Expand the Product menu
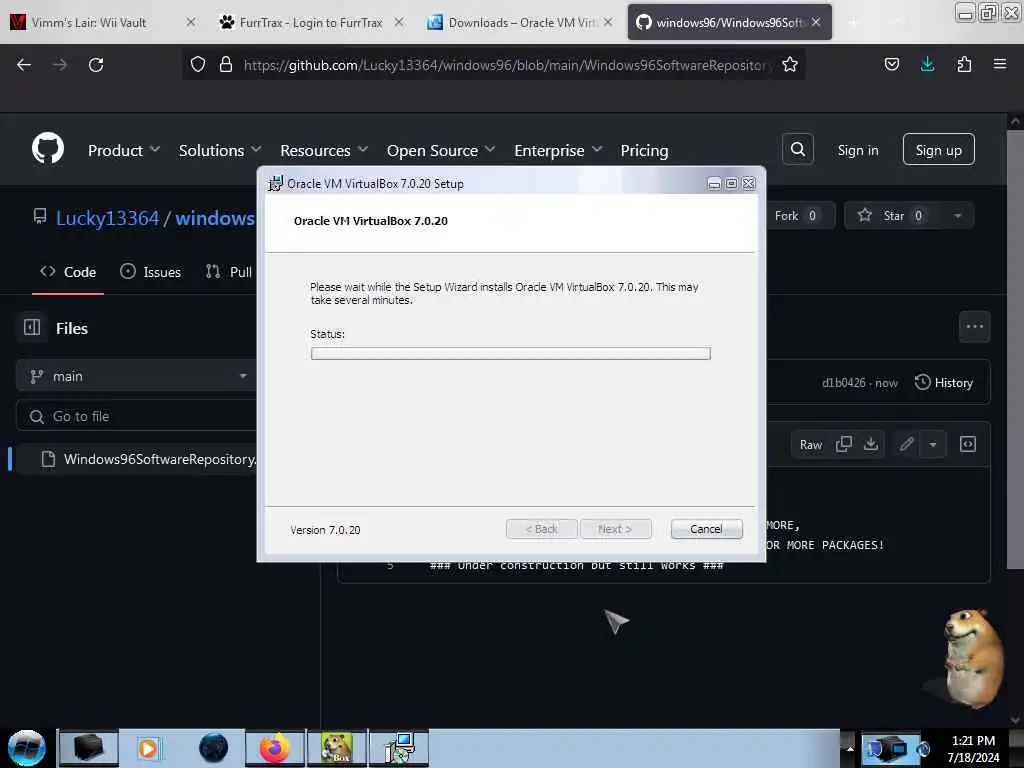Image resolution: width=1024 pixels, height=768 pixels. [x=124, y=150]
